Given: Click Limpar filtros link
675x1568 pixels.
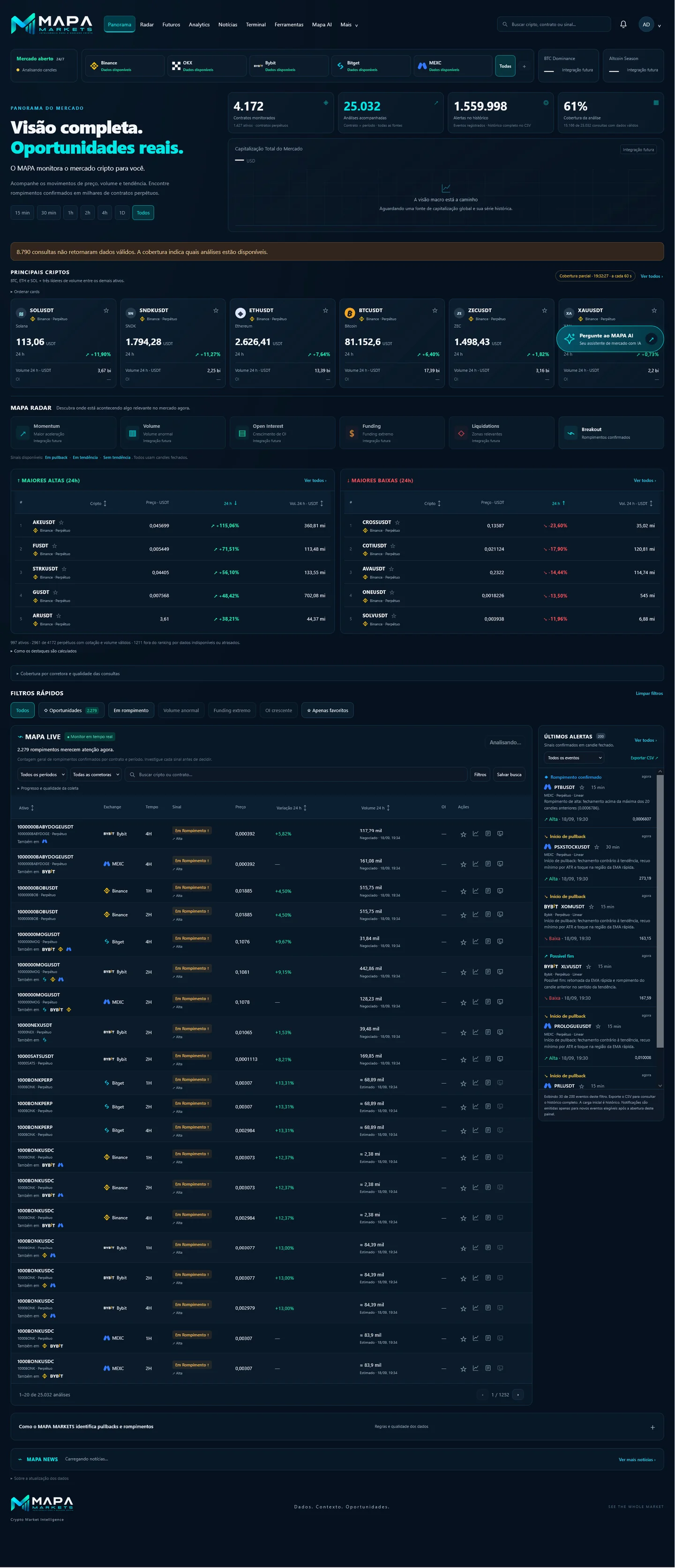Looking at the screenshot, I should [x=649, y=694].
